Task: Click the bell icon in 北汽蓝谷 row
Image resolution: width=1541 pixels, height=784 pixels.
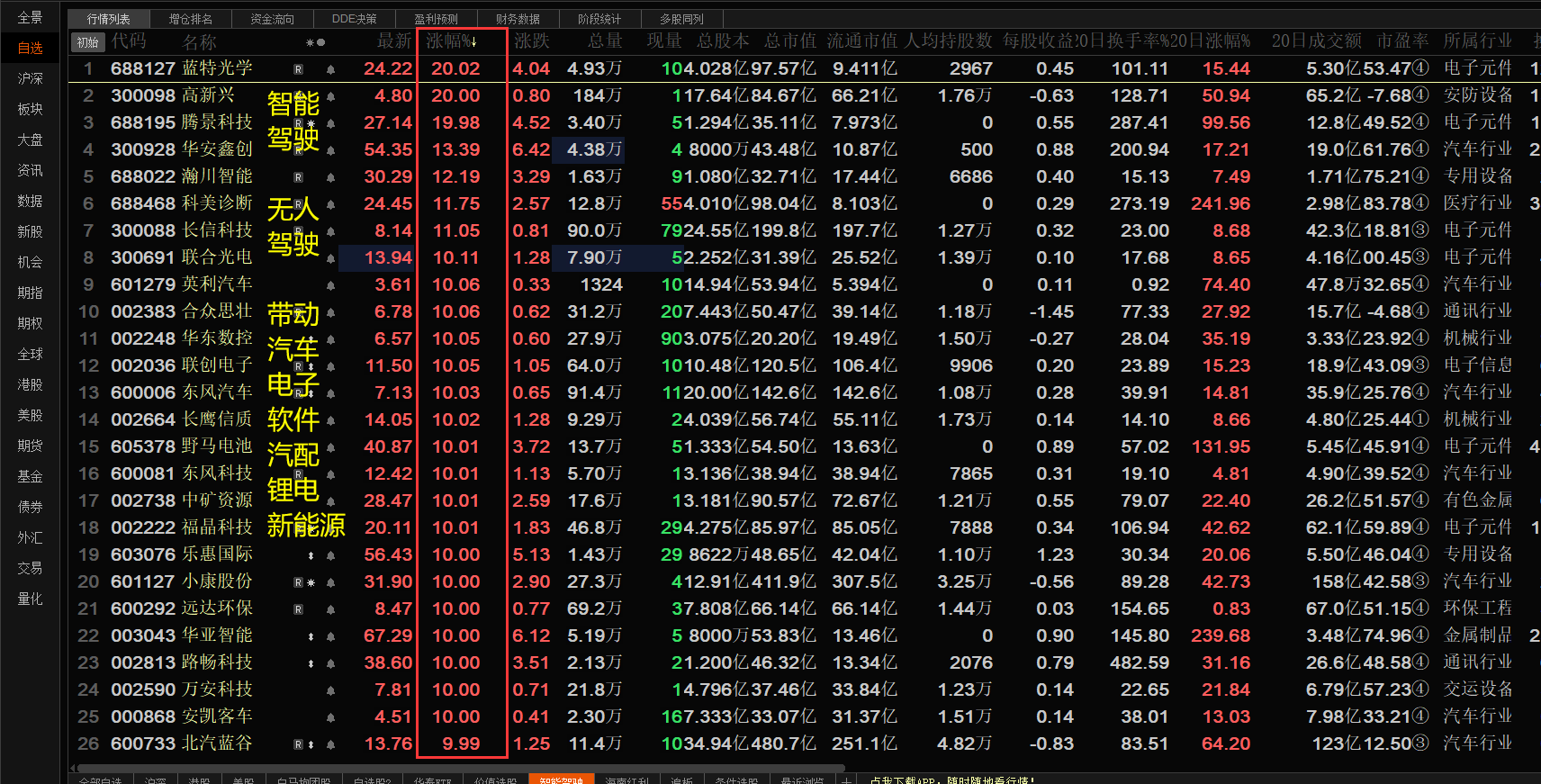Action: [x=330, y=744]
